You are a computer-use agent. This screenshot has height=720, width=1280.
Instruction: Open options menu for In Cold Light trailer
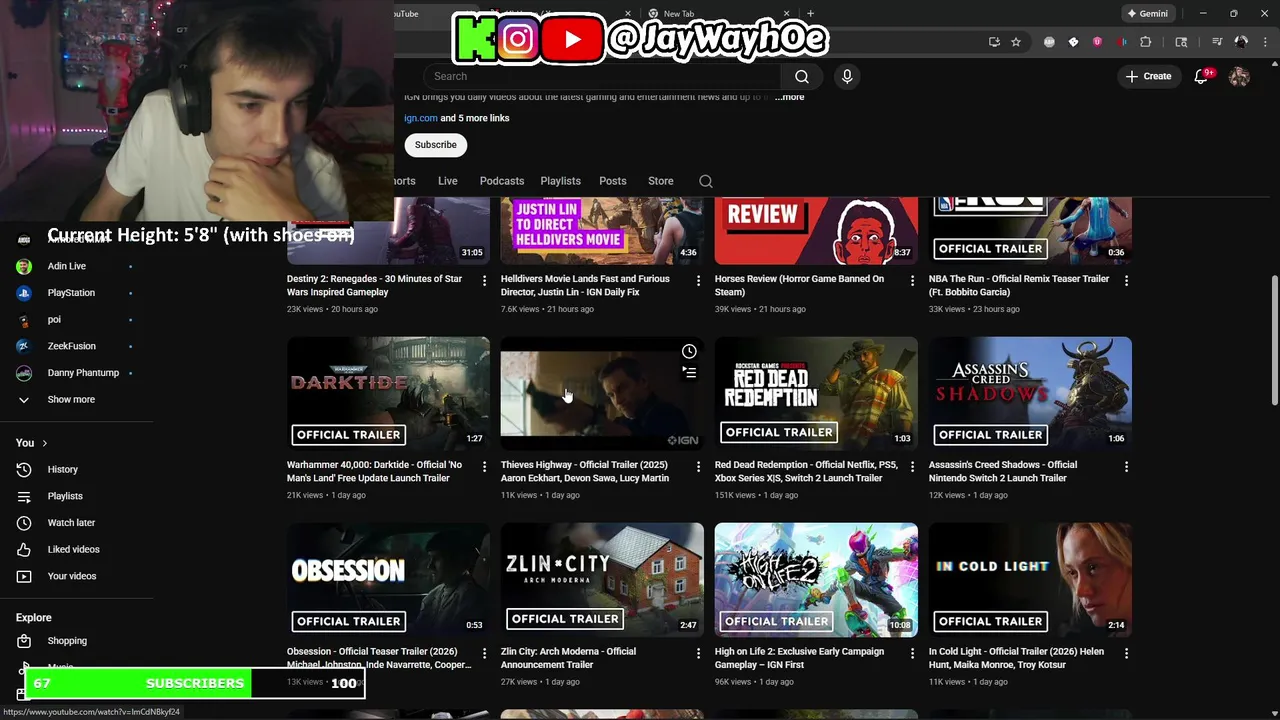pyautogui.click(x=1126, y=653)
